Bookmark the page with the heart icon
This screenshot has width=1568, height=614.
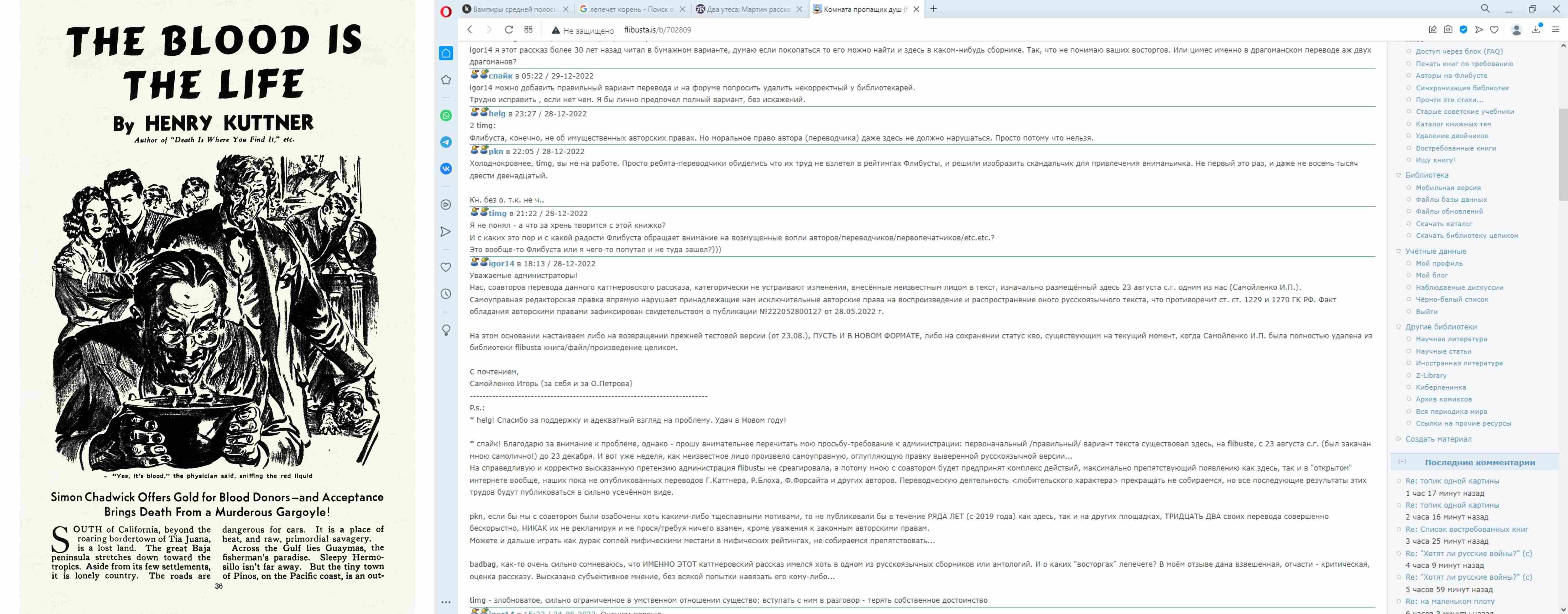click(1494, 29)
